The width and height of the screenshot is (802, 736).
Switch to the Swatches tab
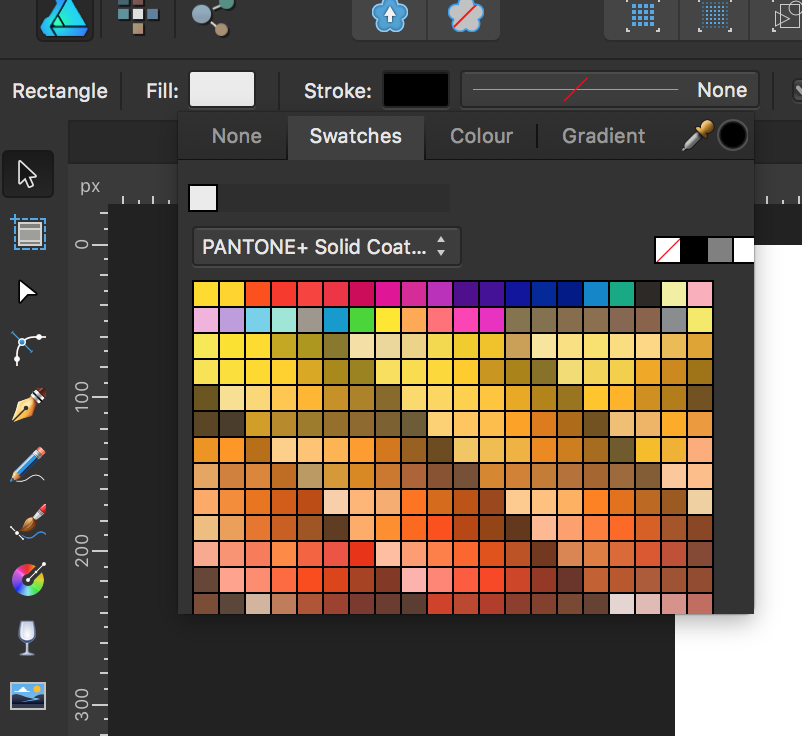356,137
